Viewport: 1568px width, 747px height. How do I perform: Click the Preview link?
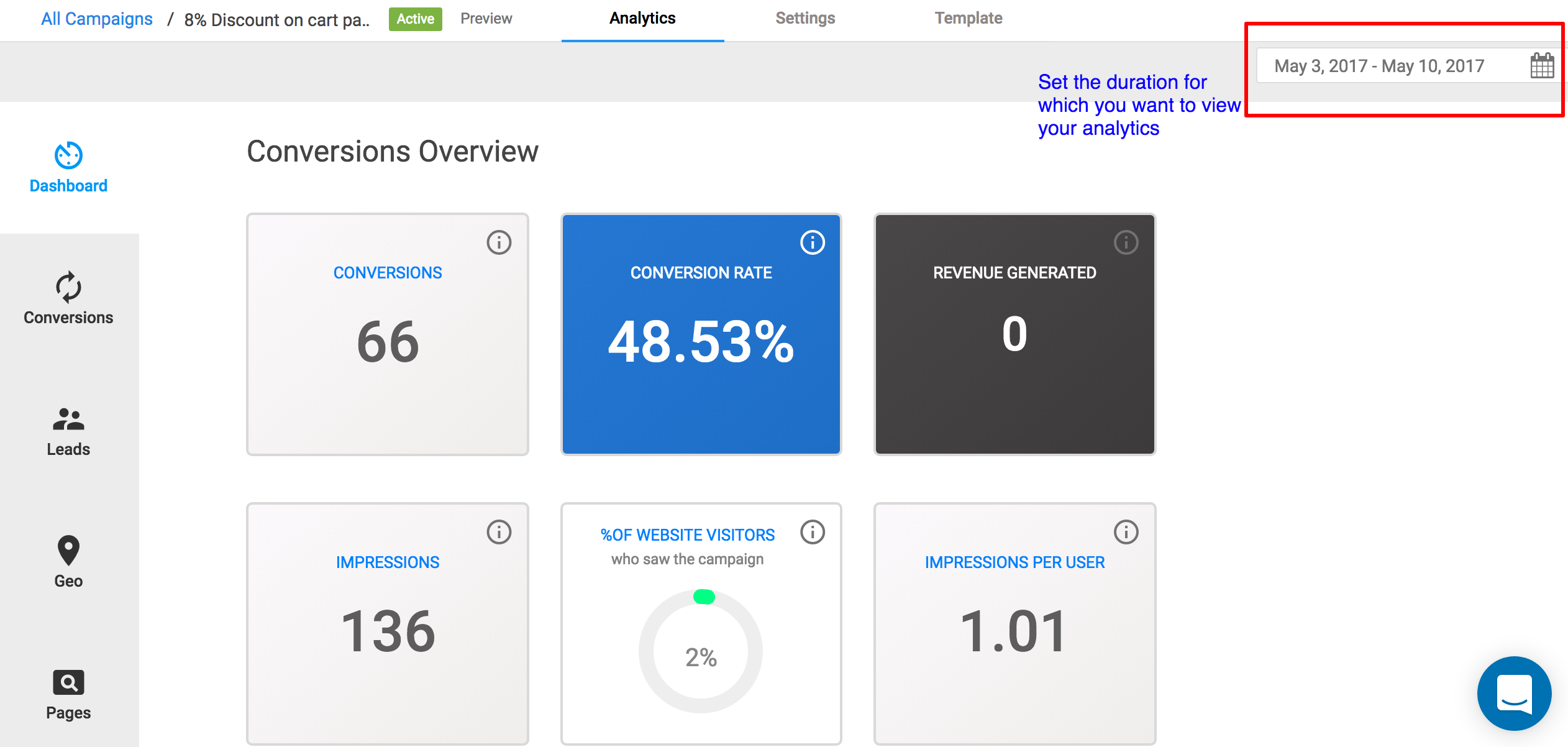[486, 19]
